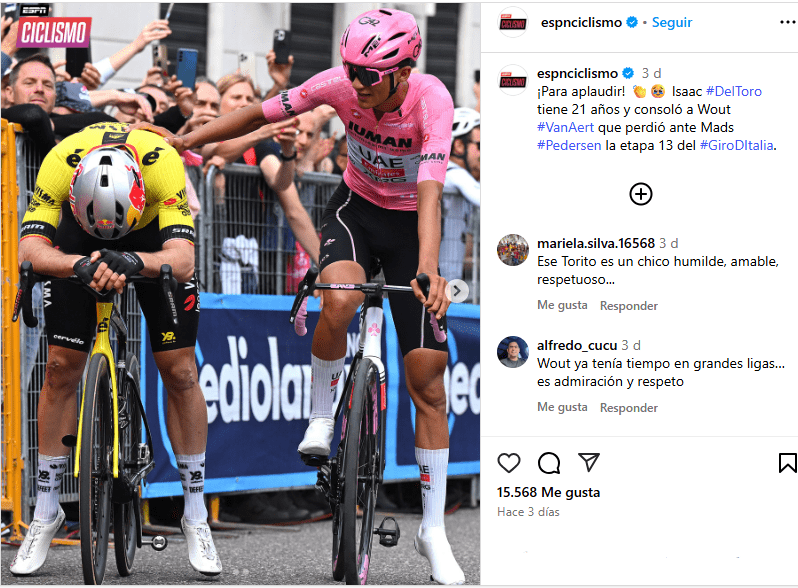Image resolution: width=798 pixels, height=588 pixels.
Task: Follow espnciclismo with the Seguir button
Action: click(x=672, y=22)
